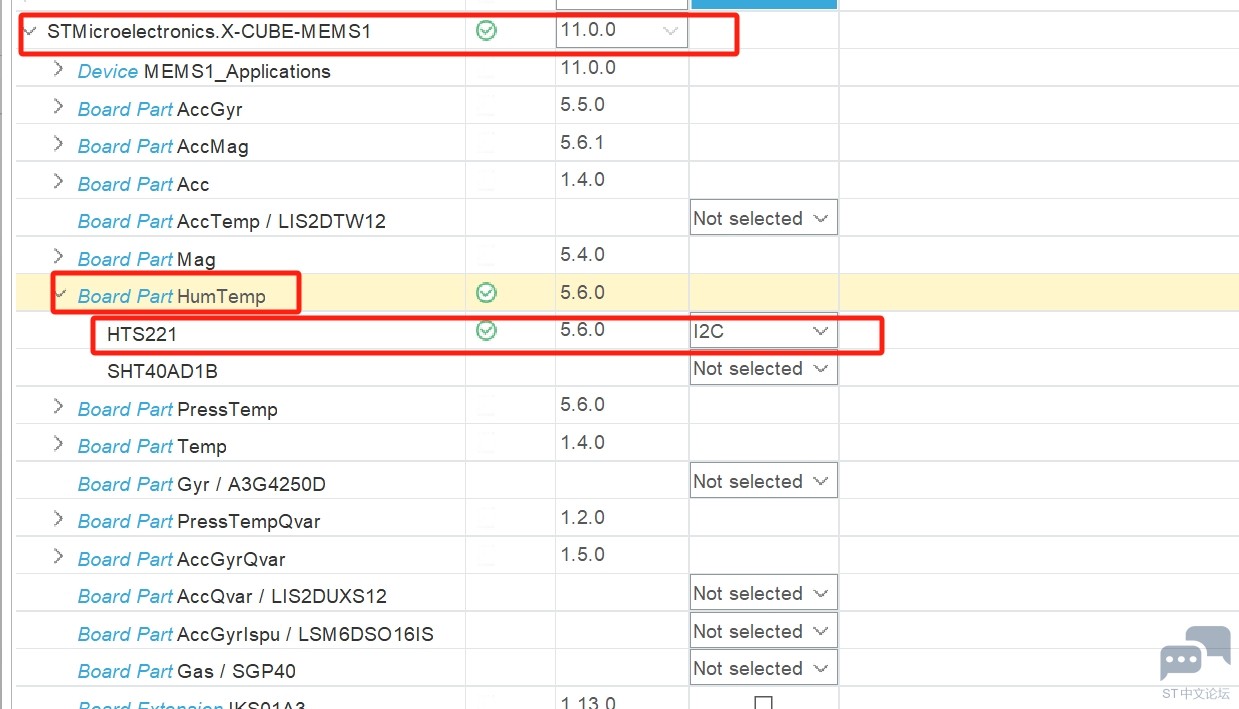
Task: Expand the Board Part PressTemp node
Action: (x=58, y=408)
